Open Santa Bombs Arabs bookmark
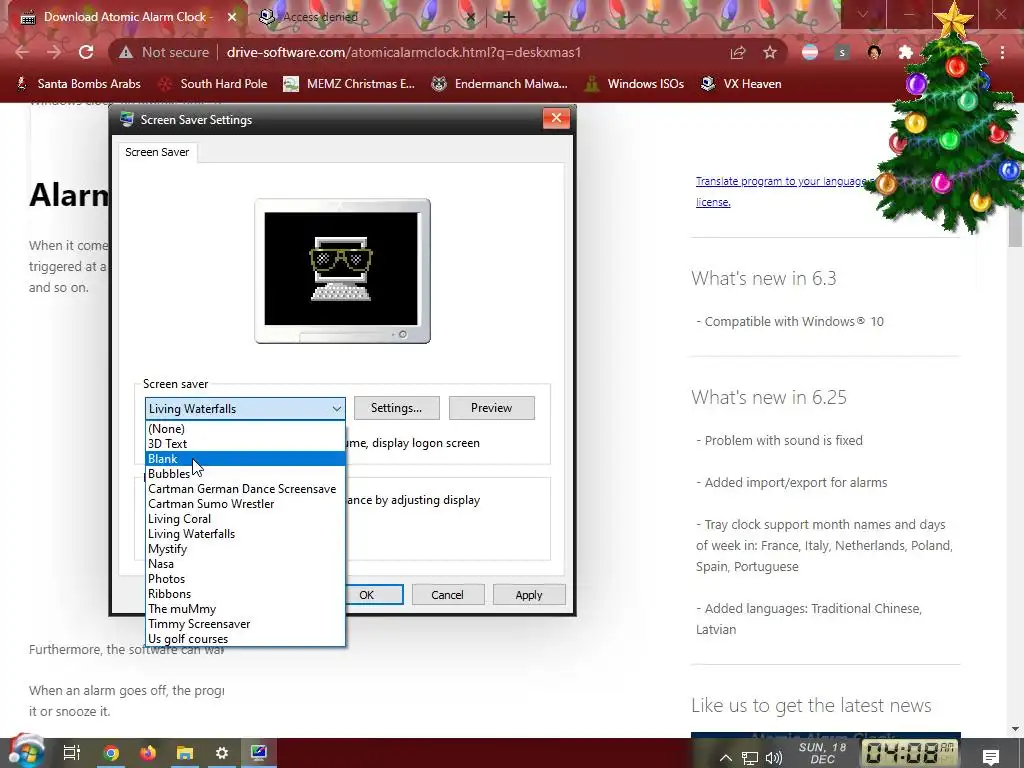 78,84
